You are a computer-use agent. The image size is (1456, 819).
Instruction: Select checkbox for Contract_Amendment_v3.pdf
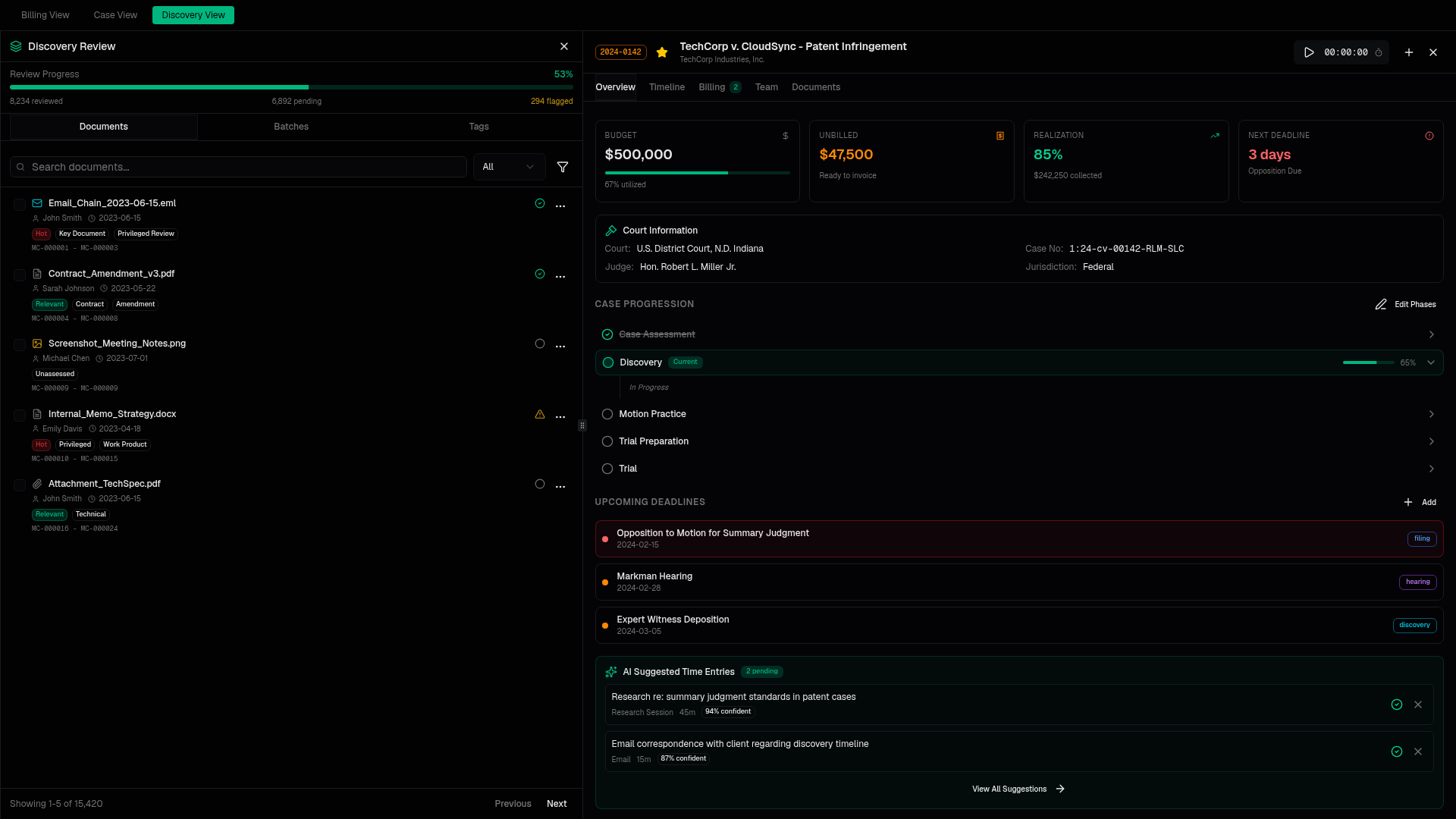tap(20, 275)
